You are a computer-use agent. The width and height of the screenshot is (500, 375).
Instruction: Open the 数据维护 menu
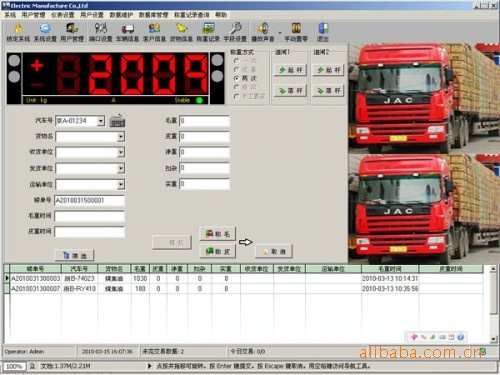coord(121,15)
